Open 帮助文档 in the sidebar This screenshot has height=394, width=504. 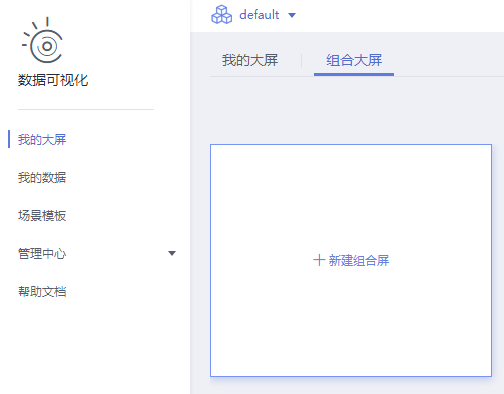[x=42, y=291]
